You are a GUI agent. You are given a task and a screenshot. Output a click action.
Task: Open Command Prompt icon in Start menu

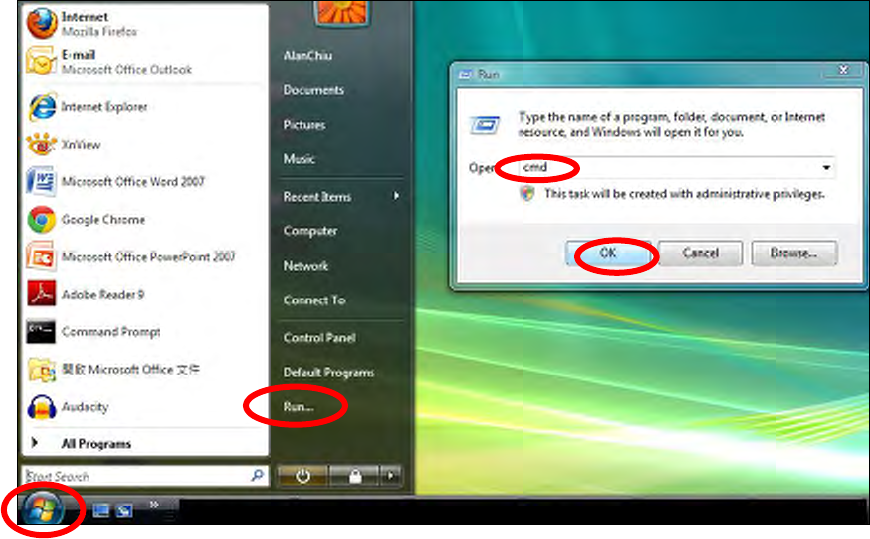pos(41,331)
